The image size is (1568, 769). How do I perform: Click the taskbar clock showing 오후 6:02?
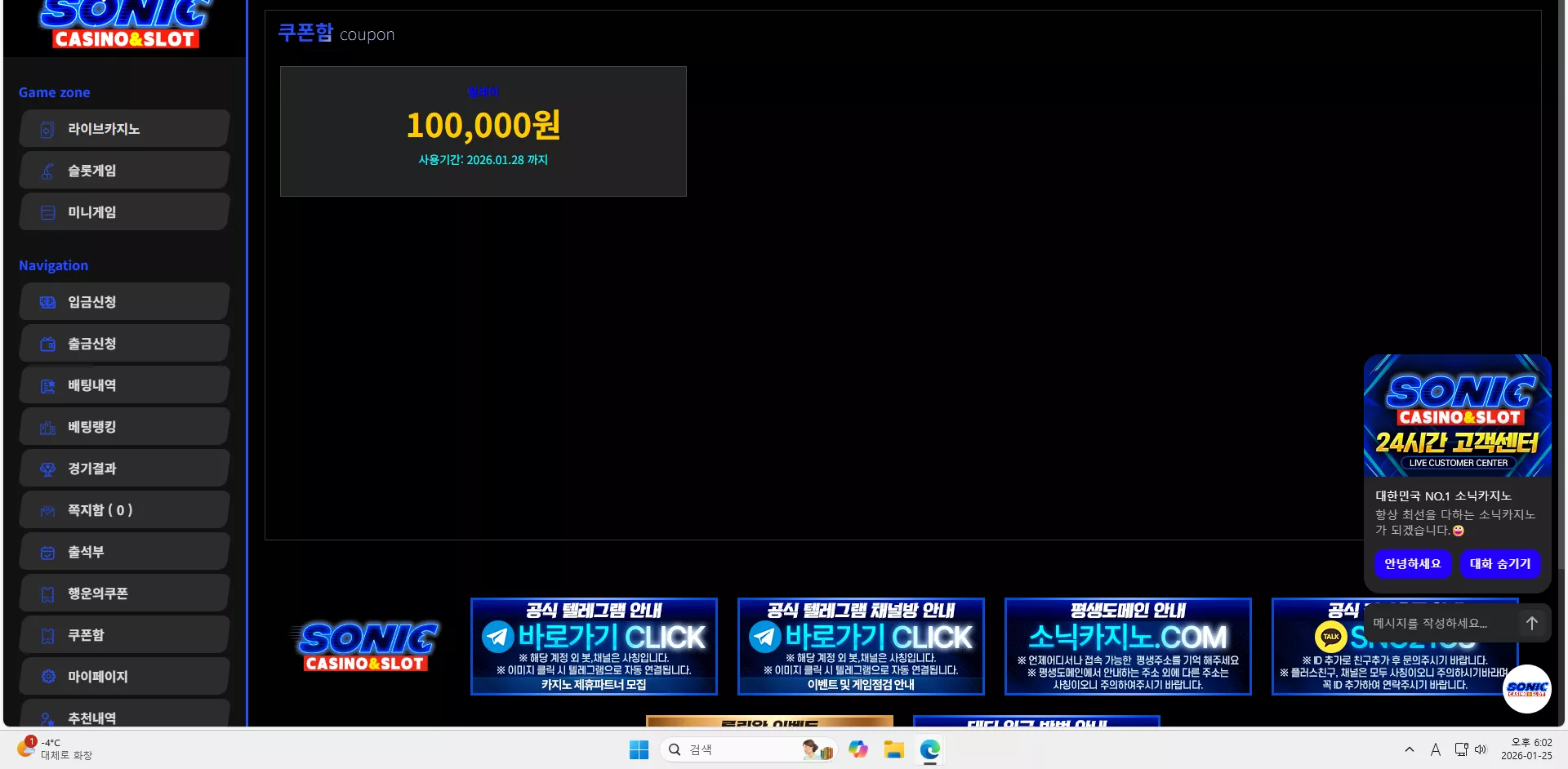1526,749
